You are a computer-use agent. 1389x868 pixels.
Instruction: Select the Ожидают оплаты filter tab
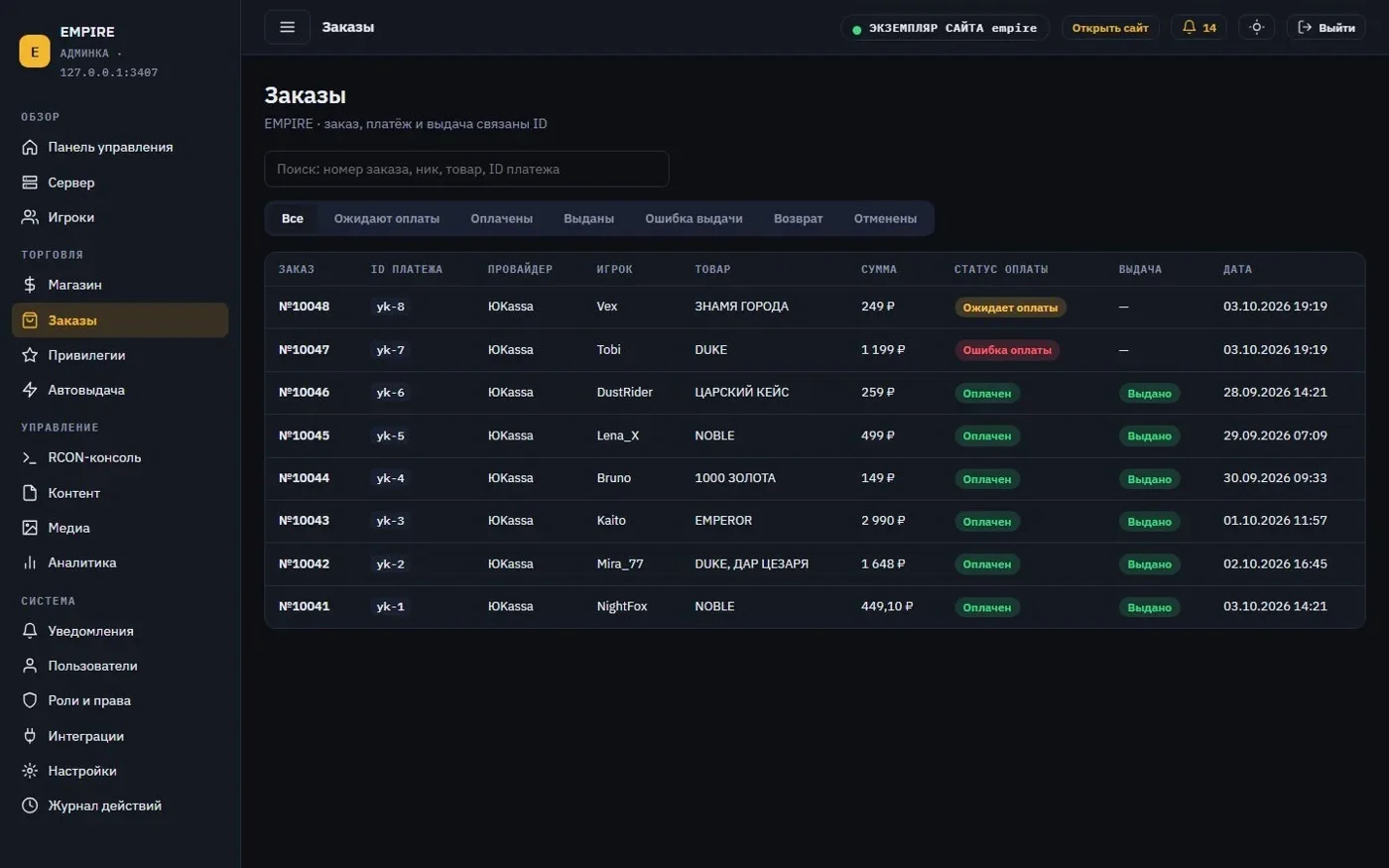coord(387,218)
